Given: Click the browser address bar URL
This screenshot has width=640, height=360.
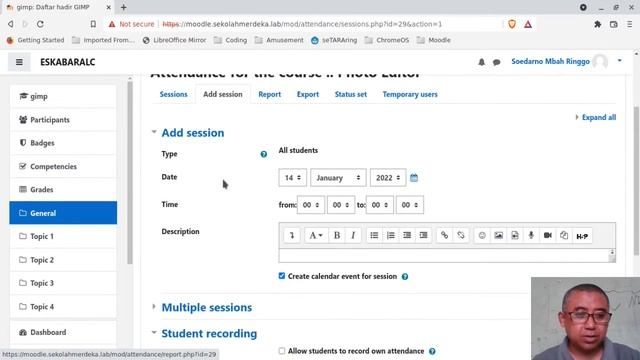Looking at the screenshot, I should 302,24.
